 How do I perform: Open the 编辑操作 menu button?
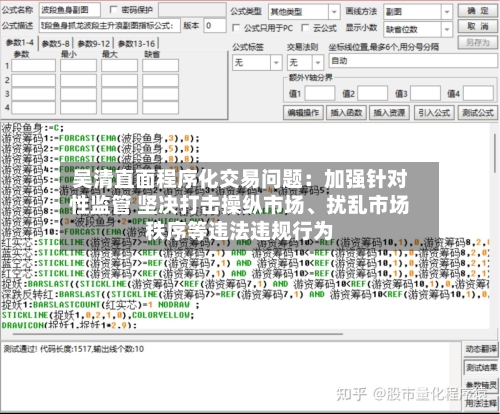303,113
